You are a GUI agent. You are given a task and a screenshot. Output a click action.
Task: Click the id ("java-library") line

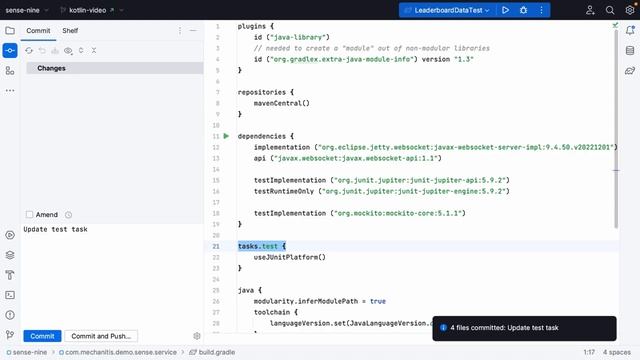(292, 37)
